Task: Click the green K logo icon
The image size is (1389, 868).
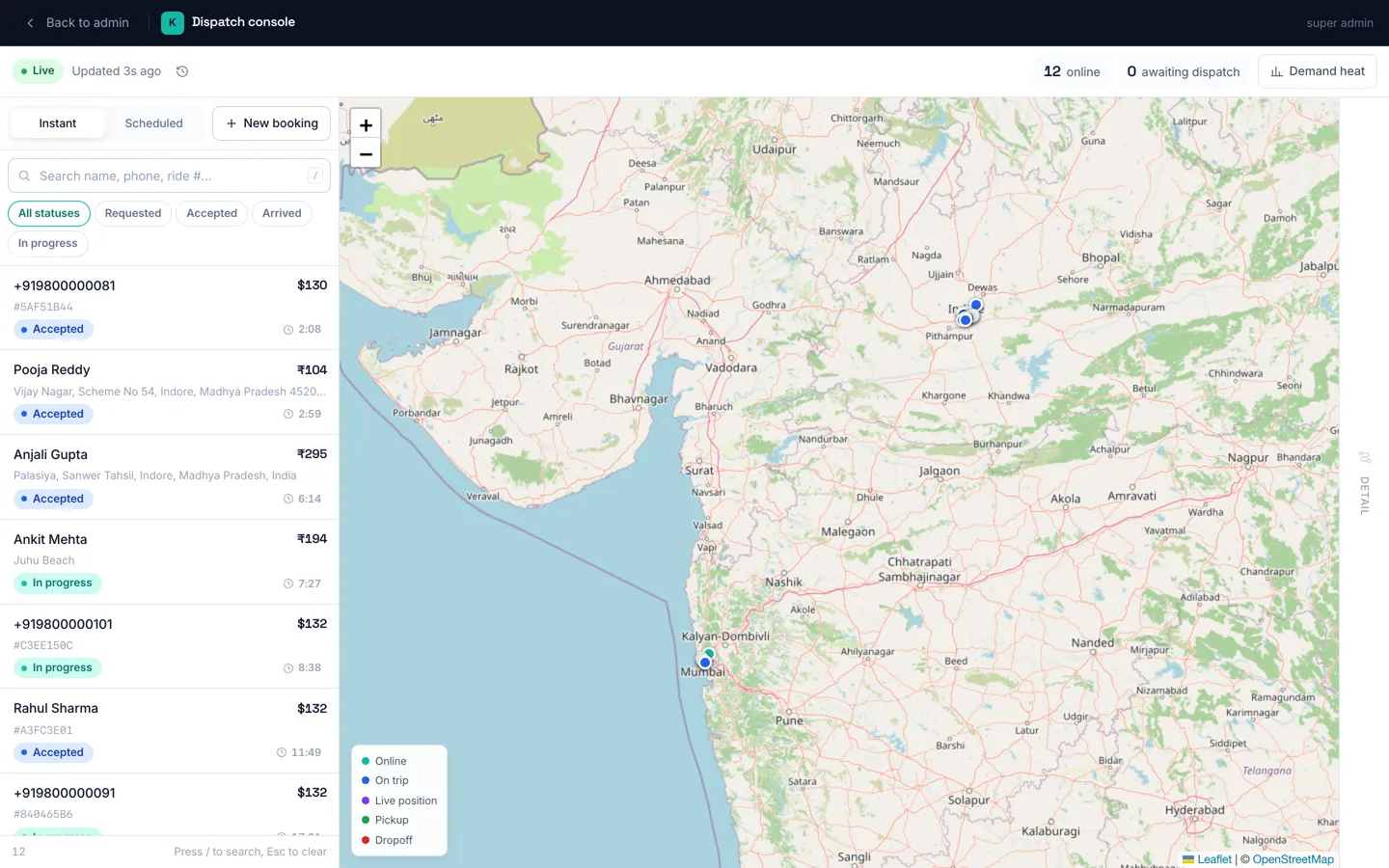Action: pos(173,22)
